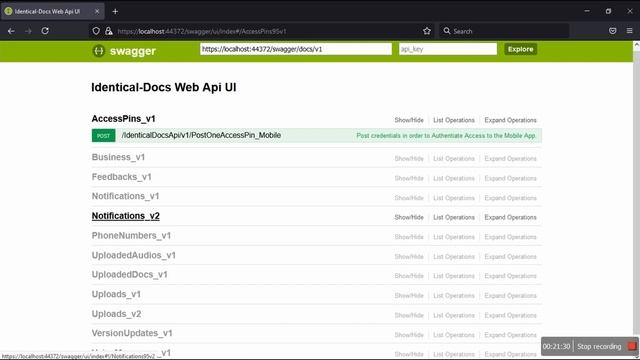The image size is (640, 360).
Task: Expand the Notifications_v2 section
Action: point(125,216)
